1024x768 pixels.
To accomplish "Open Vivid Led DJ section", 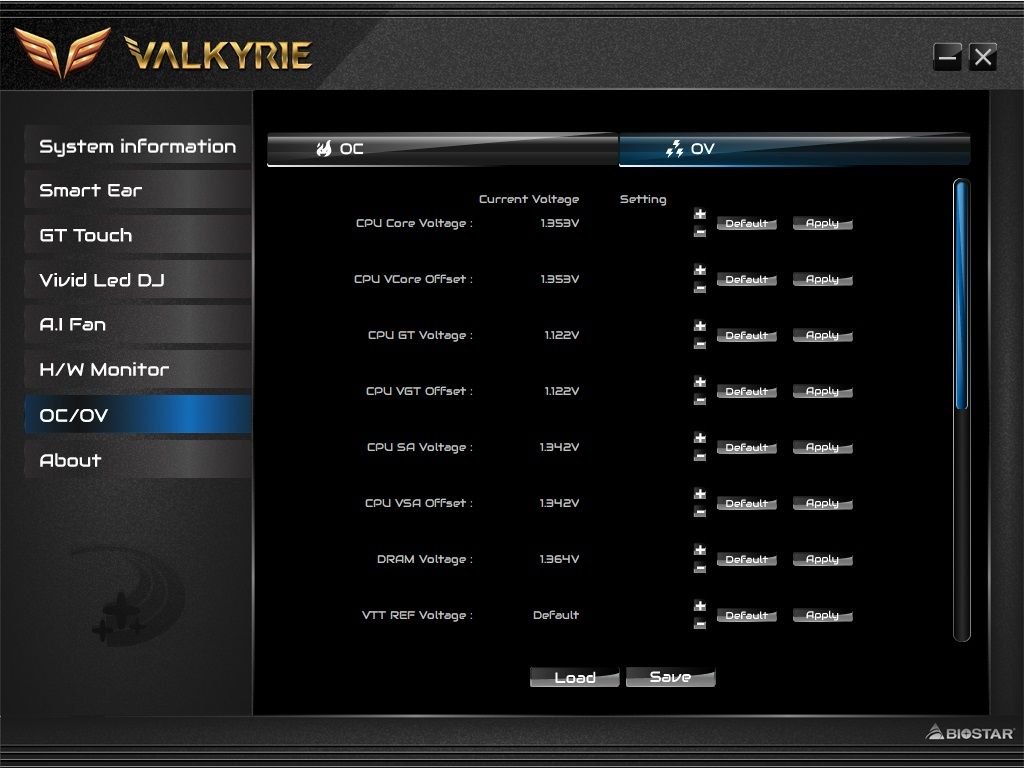I will (138, 280).
